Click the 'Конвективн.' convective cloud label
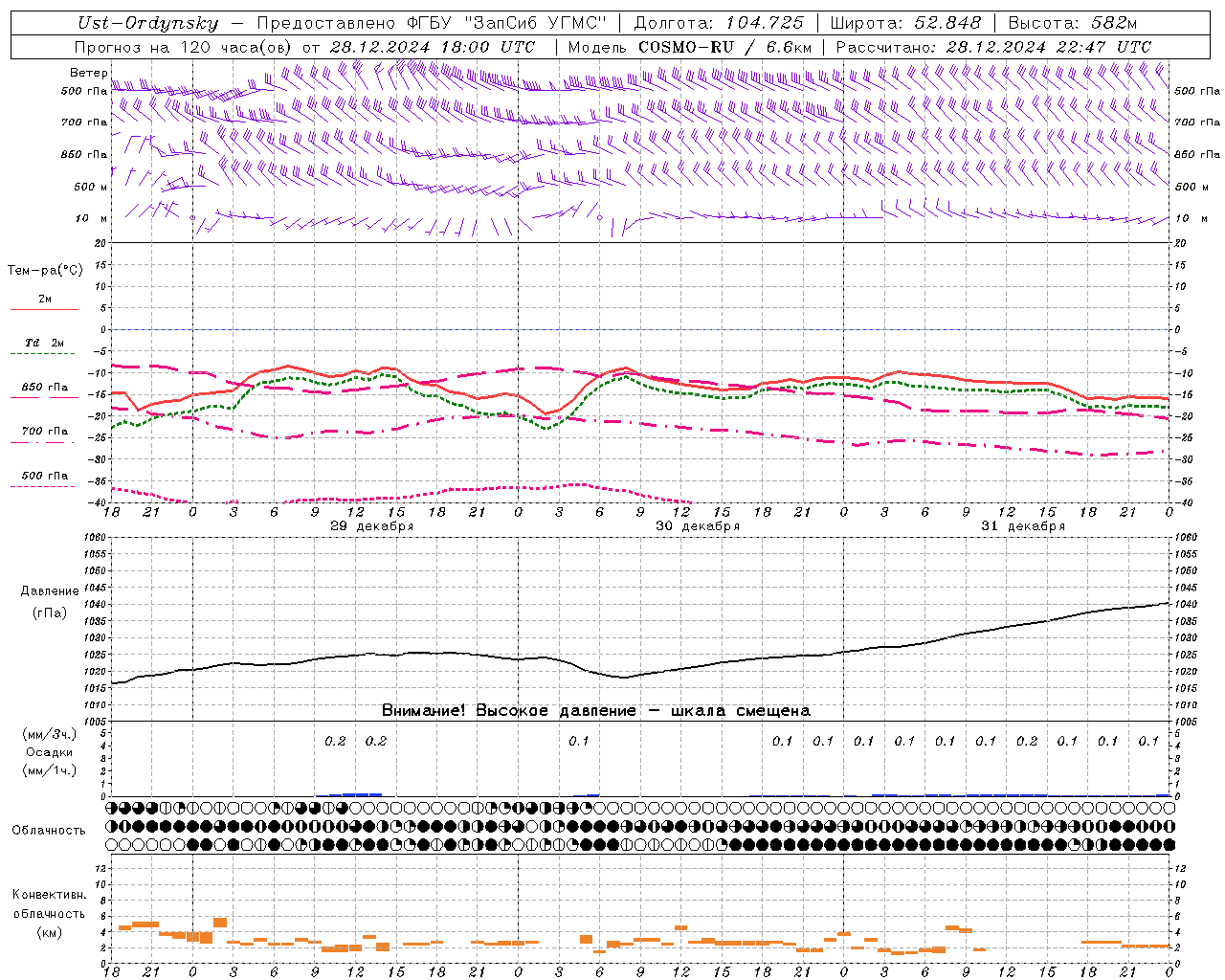Viewport: 1225px width, 980px height. tap(49, 895)
